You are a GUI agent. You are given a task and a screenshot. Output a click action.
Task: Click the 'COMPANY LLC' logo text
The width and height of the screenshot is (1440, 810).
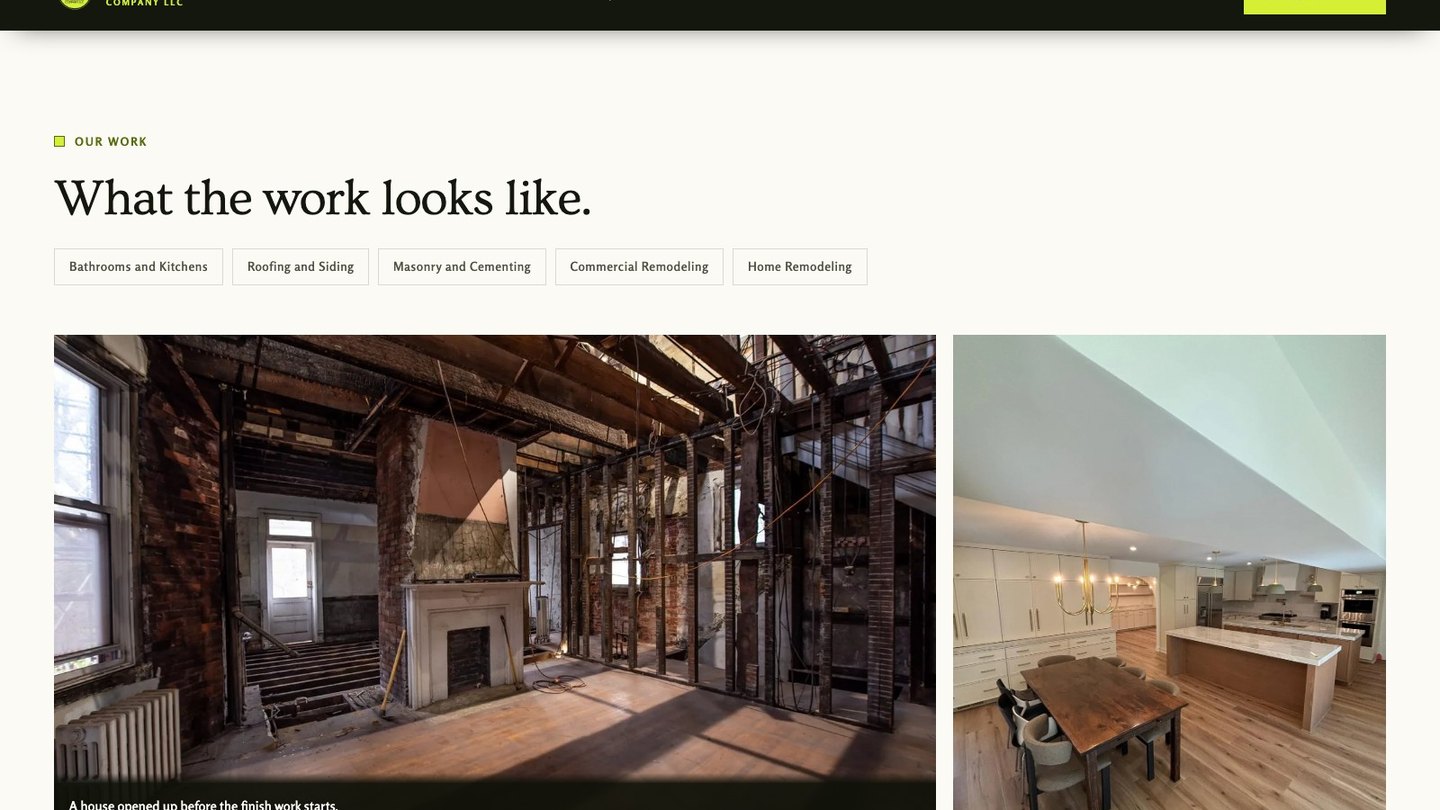[144, 4]
